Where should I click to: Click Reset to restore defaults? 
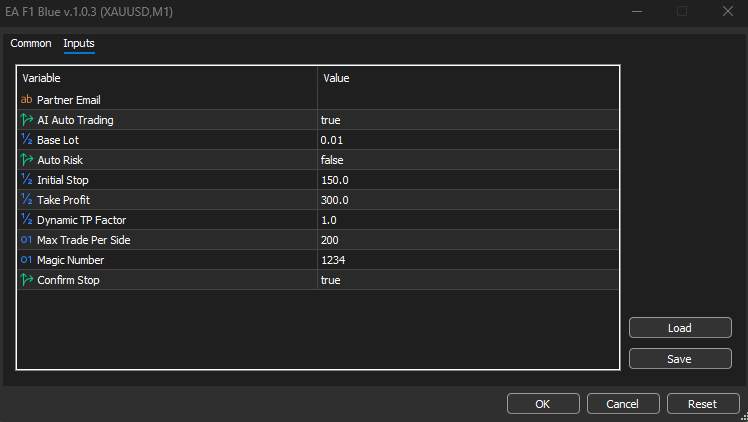point(703,404)
